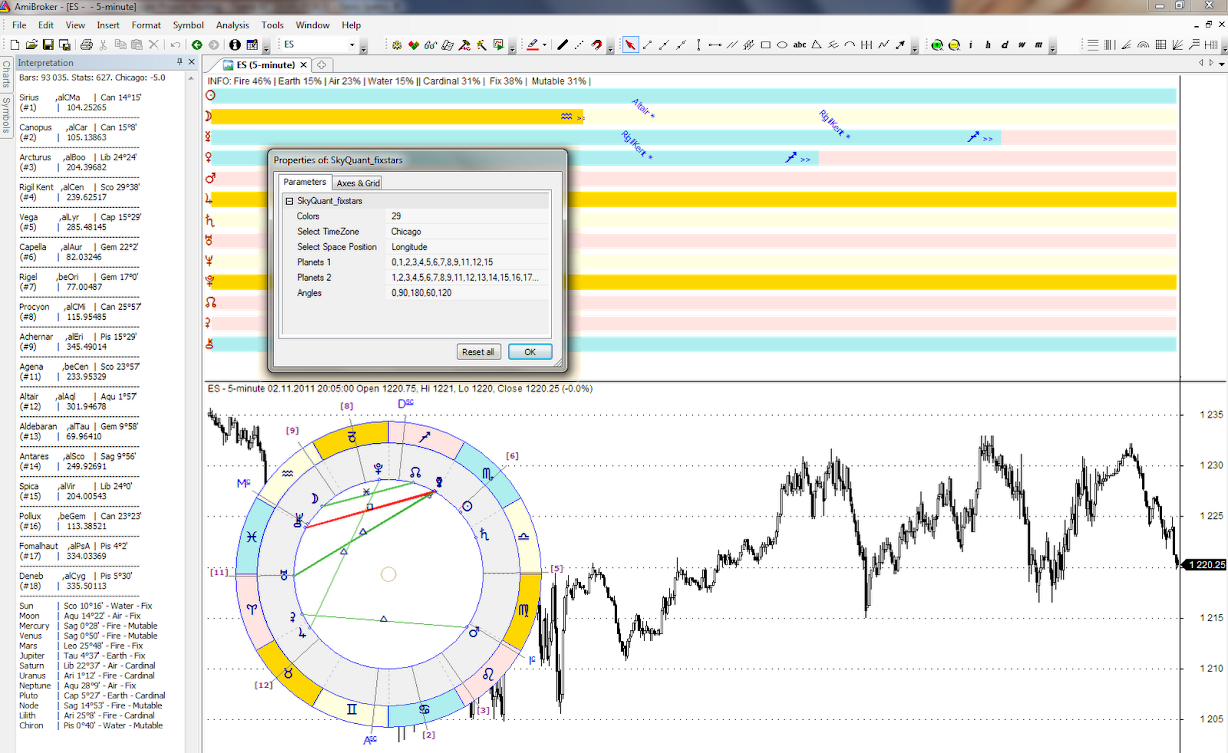Viewport: 1228px width, 753px height.
Task: Click OK in Properties dialog
Action: 530,352
